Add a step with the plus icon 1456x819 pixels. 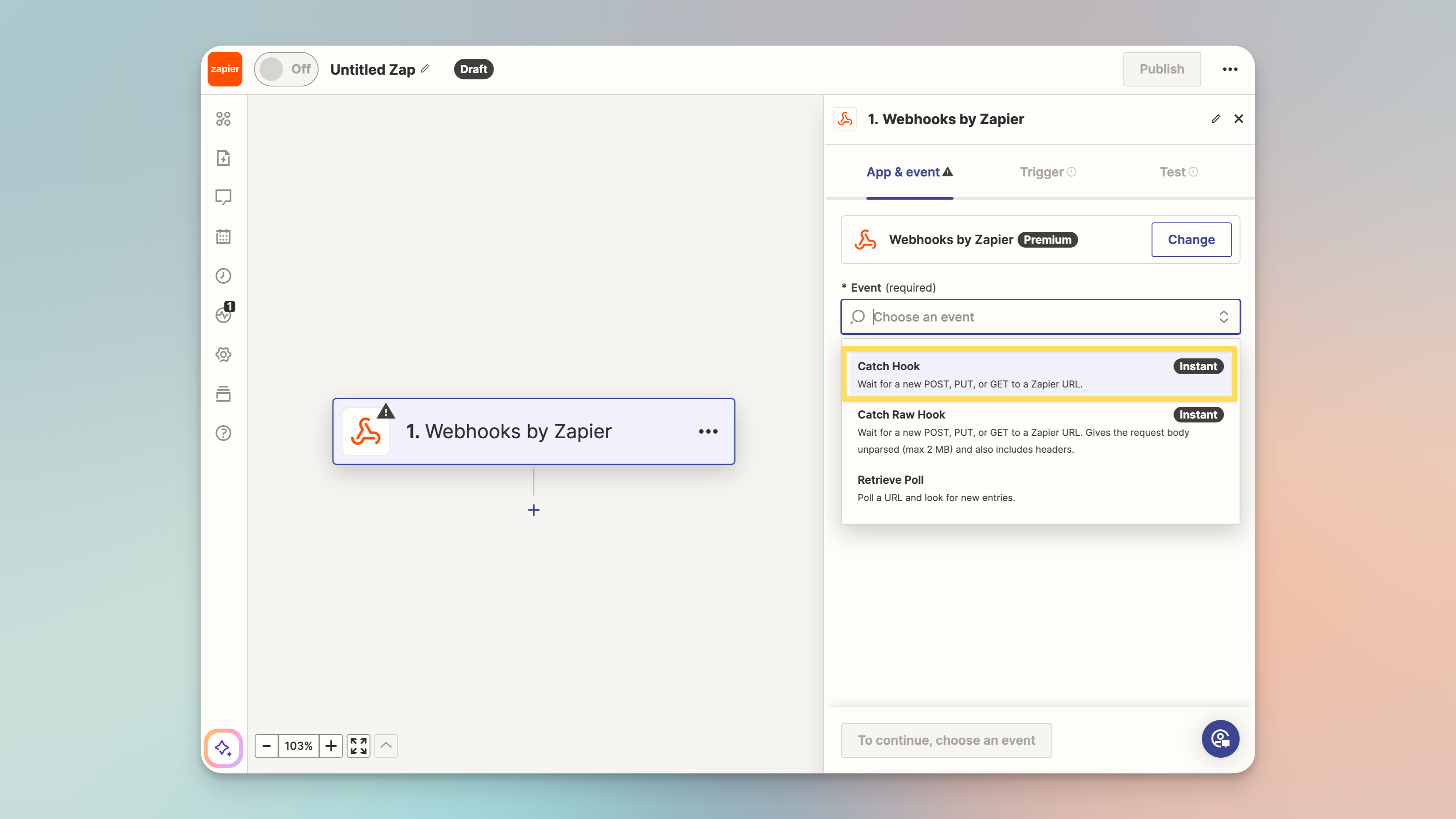pos(534,510)
